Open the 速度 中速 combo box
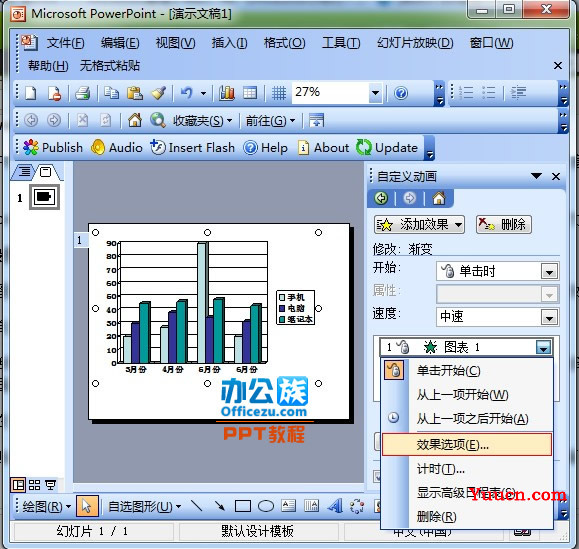The width and height of the screenshot is (579, 549). click(497, 317)
